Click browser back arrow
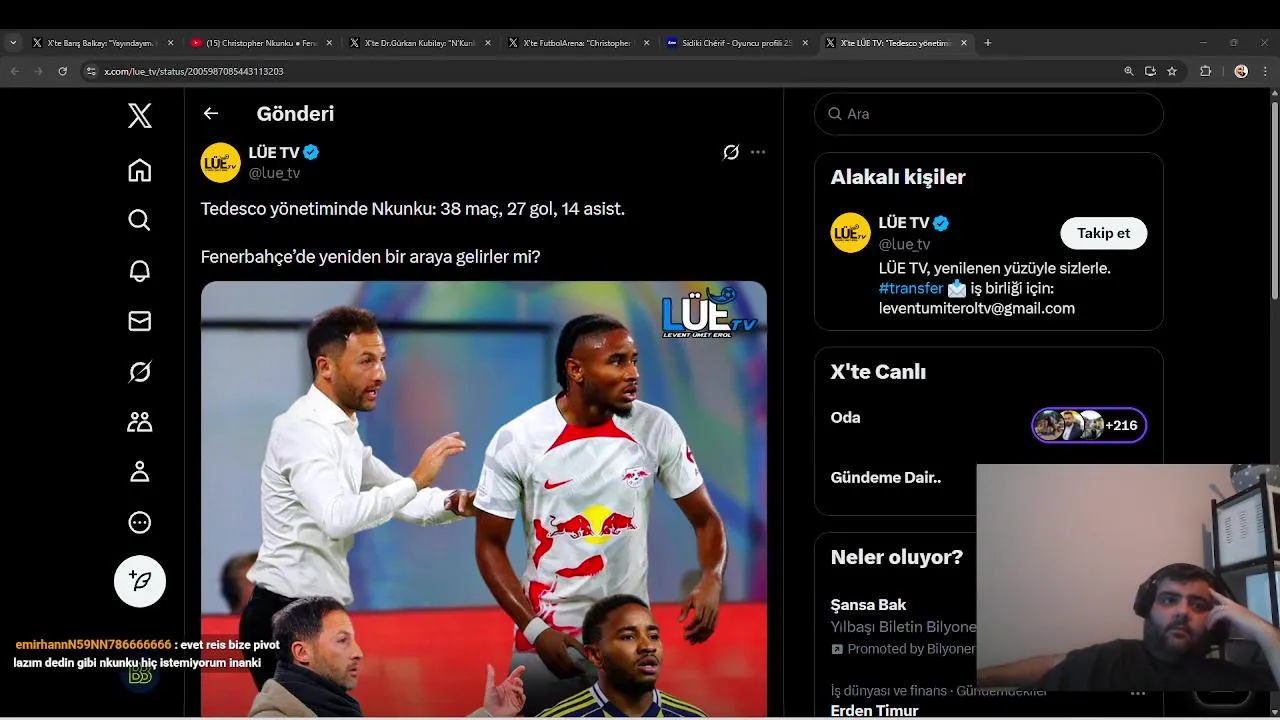The height and width of the screenshot is (720, 1280). click(14, 71)
